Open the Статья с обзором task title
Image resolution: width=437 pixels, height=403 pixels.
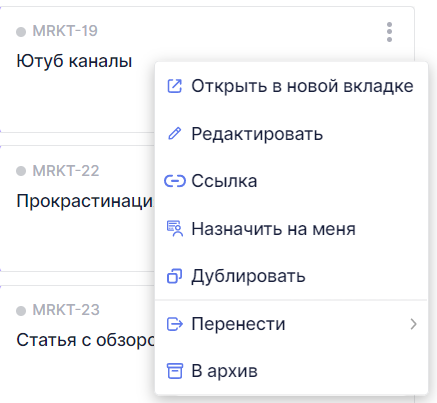[85, 340]
